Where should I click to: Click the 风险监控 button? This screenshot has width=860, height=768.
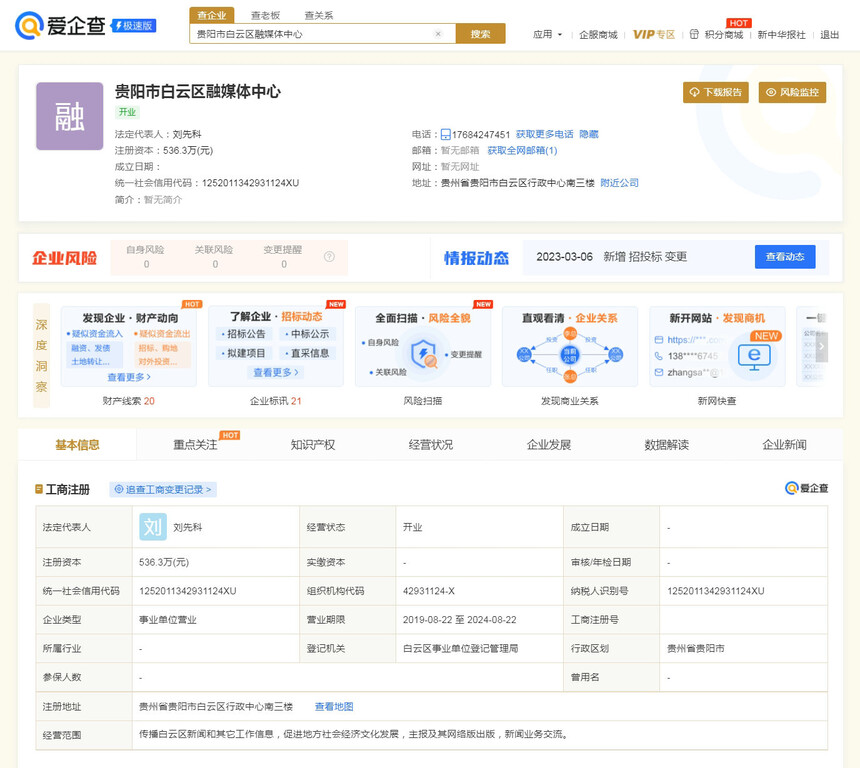tap(792, 92)
